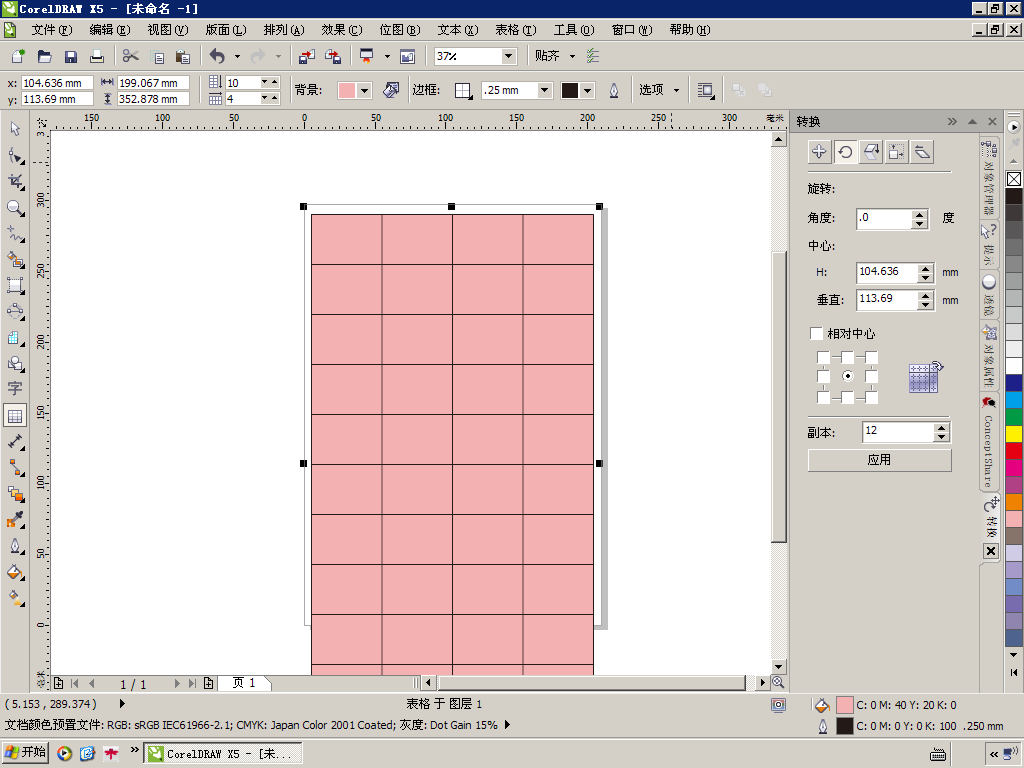Switch to Position tab in transform docker
The image size is (1024, 768).
pos(819,152)
